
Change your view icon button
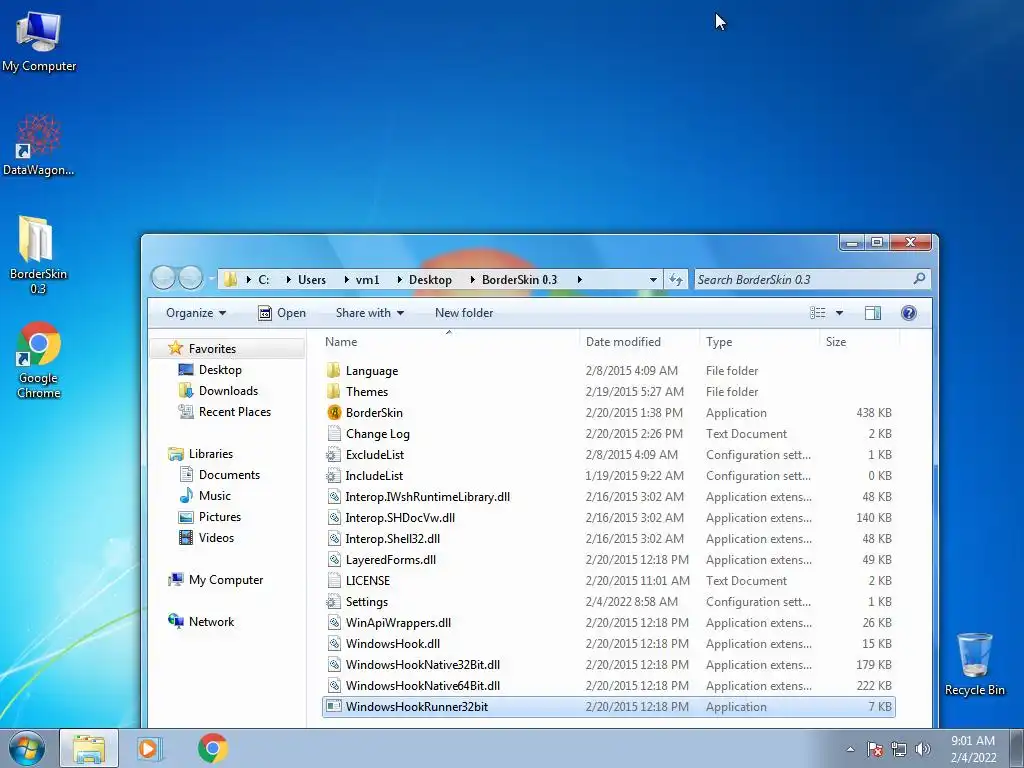(x=818, y=313)
